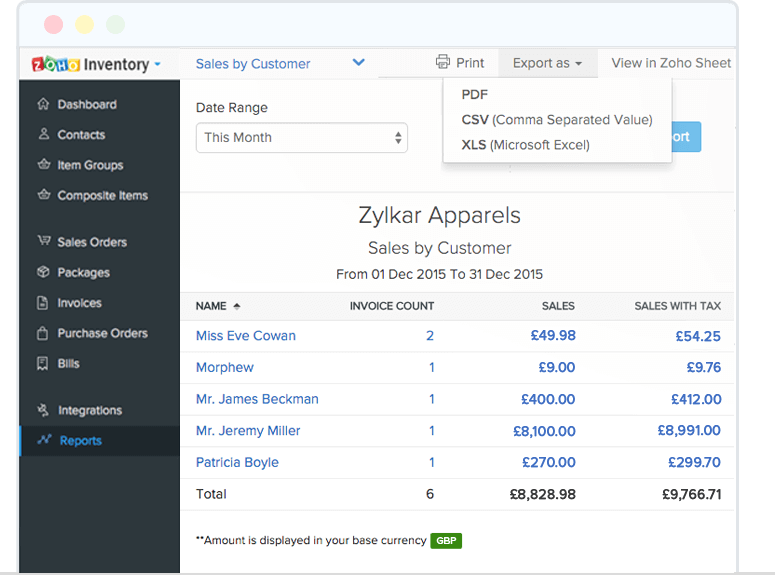Open the This Month date range dropdown
Image resolution: width=775 pixels, height=575 pixels.
point(301,137)
